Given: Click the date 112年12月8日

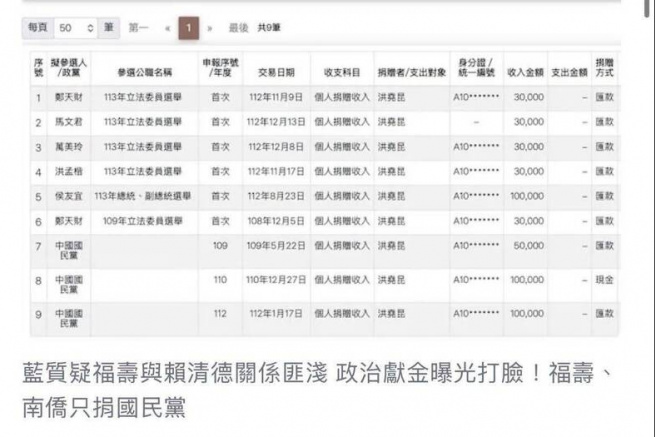Looking at the screenshot, I should point(276,147).
